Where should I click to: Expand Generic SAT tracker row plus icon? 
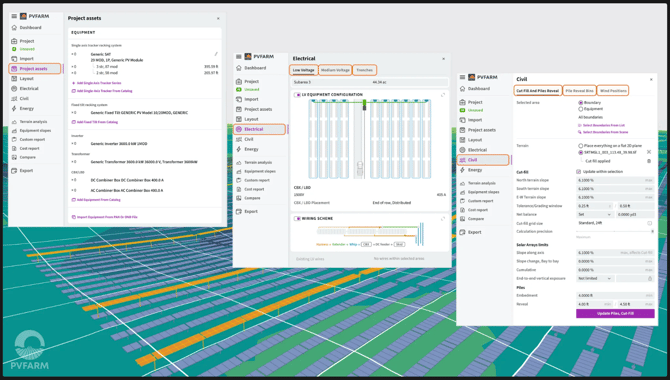73,54
